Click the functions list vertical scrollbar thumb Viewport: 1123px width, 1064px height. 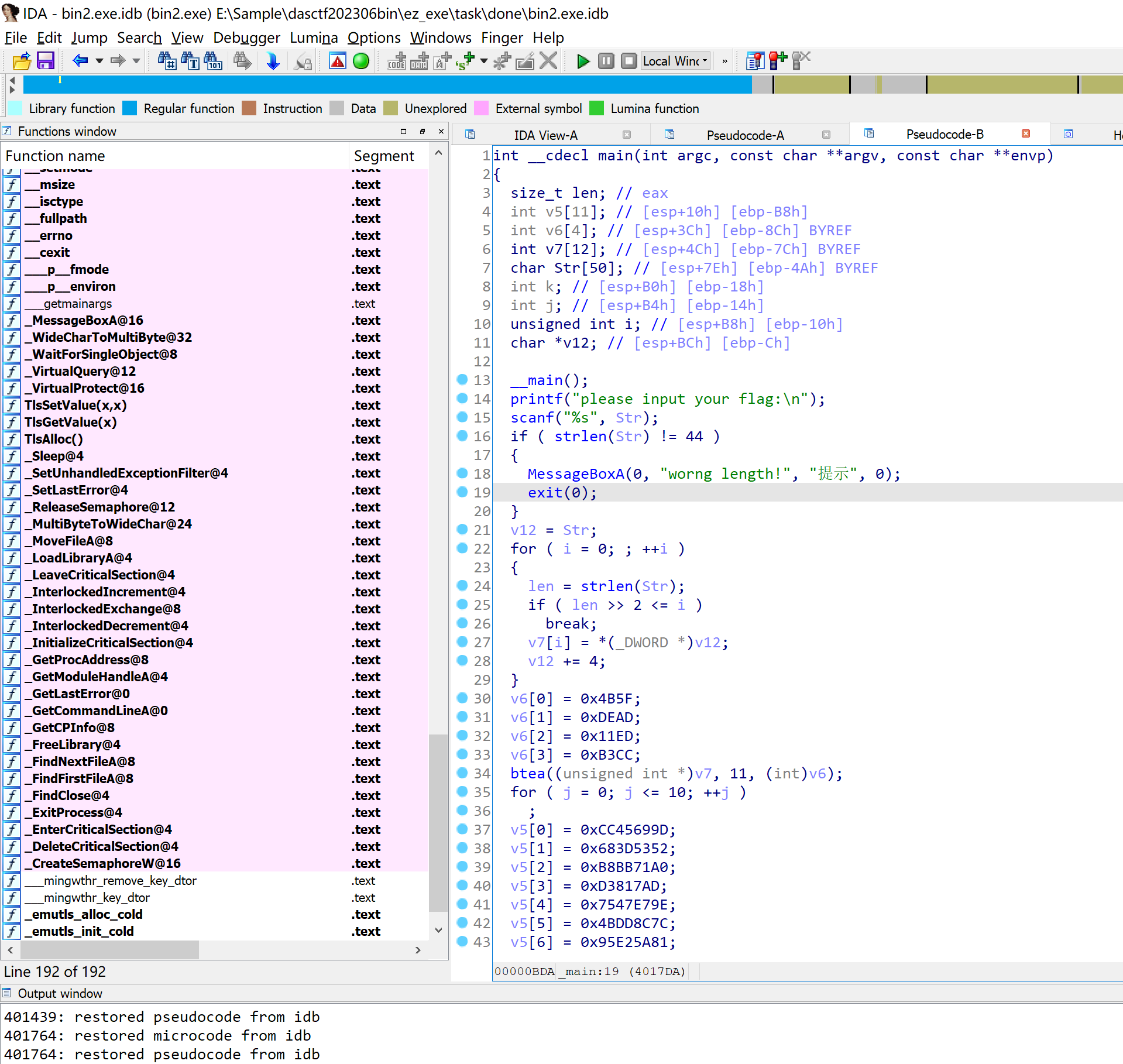[x=438, y=822]
